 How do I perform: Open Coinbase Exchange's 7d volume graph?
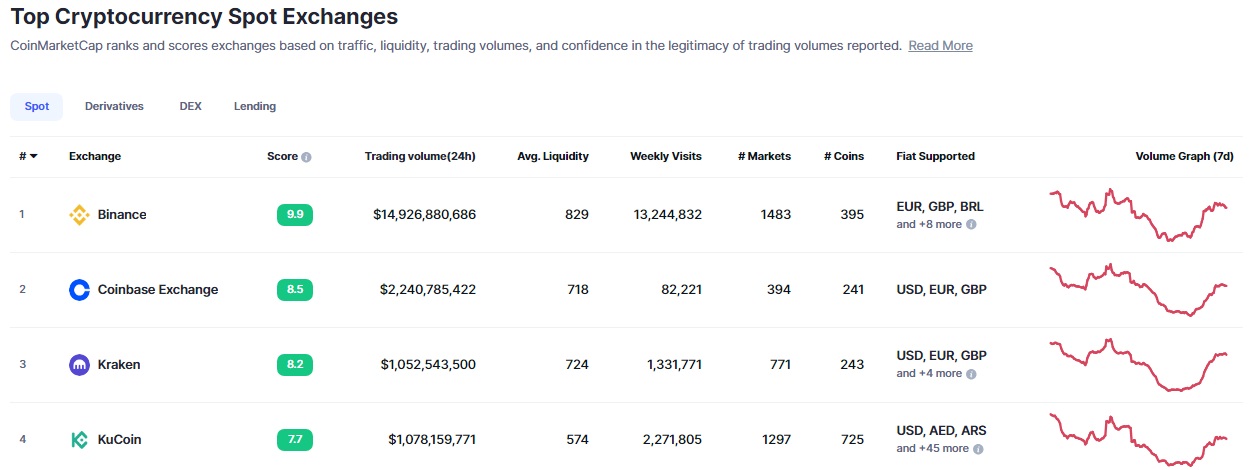pyautogui.click(x=1139, y=290)
